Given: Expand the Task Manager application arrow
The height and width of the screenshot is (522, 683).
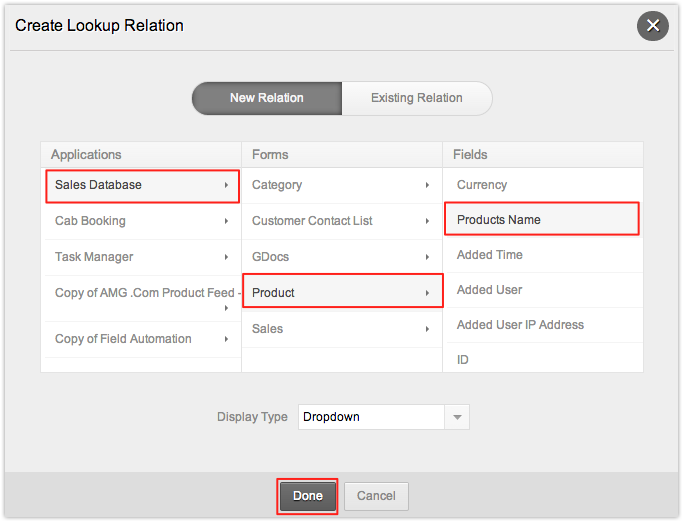Looking at the screenshot, I should (x=226, y=257).
